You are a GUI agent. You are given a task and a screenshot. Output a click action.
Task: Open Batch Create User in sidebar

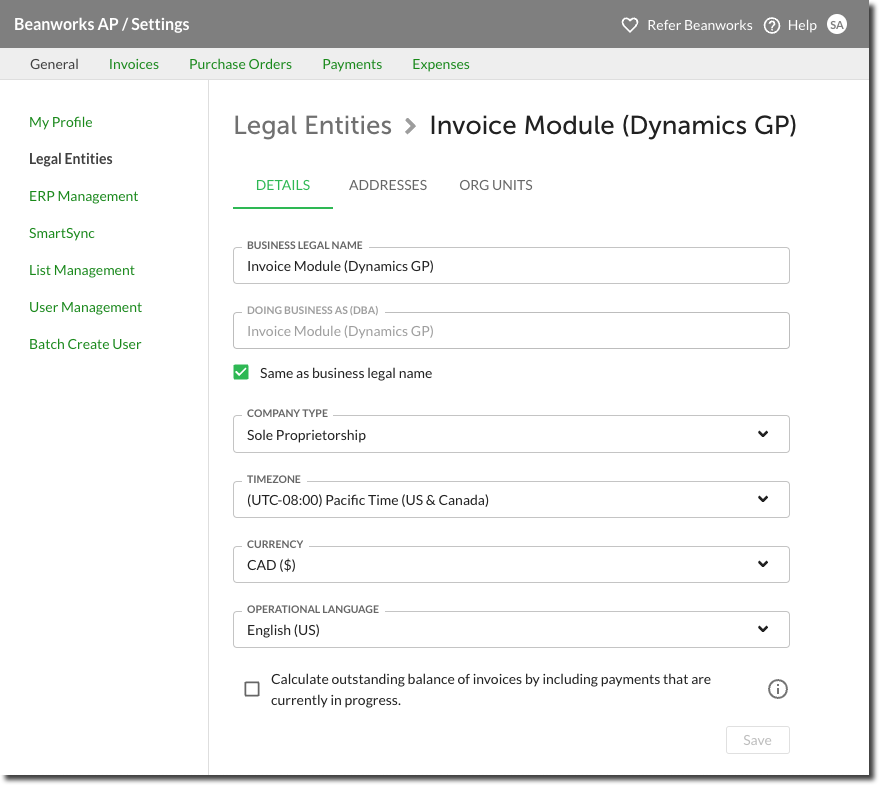pyautogui.click(x=85, y=344)
